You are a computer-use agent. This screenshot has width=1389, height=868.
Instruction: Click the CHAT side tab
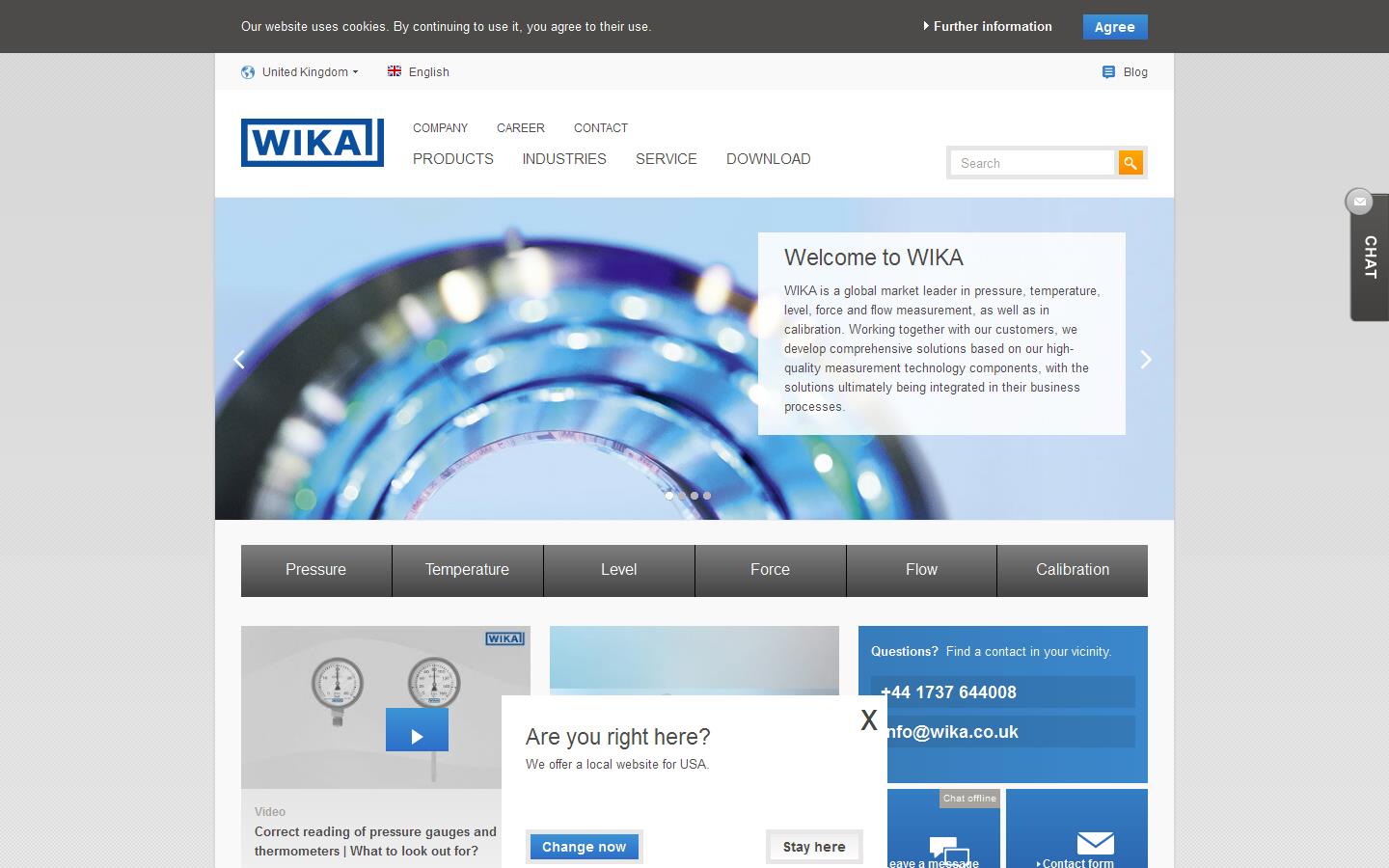click(x=1369, y=258)
